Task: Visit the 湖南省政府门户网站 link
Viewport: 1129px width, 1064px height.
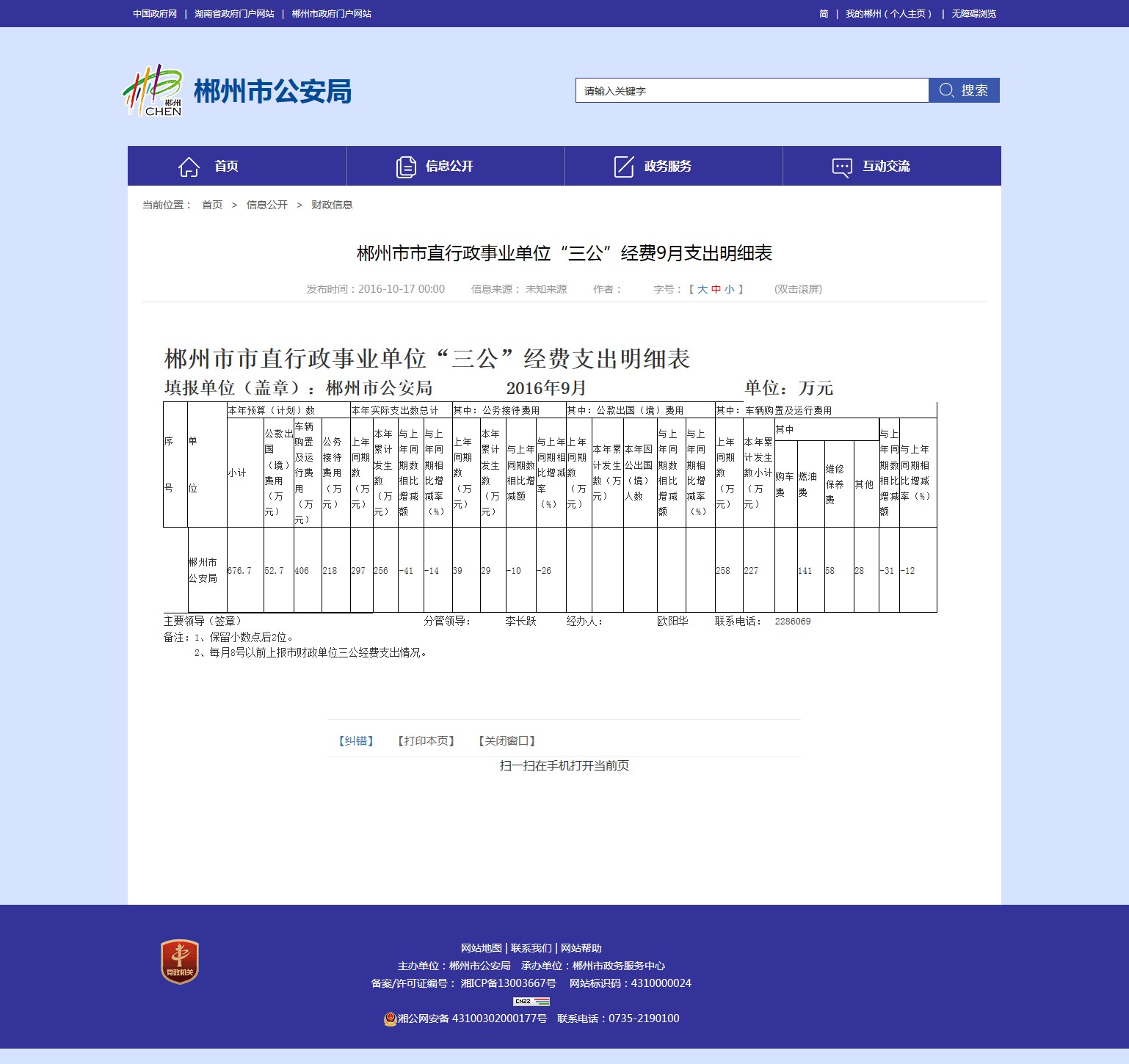Action: coord(234,14)
